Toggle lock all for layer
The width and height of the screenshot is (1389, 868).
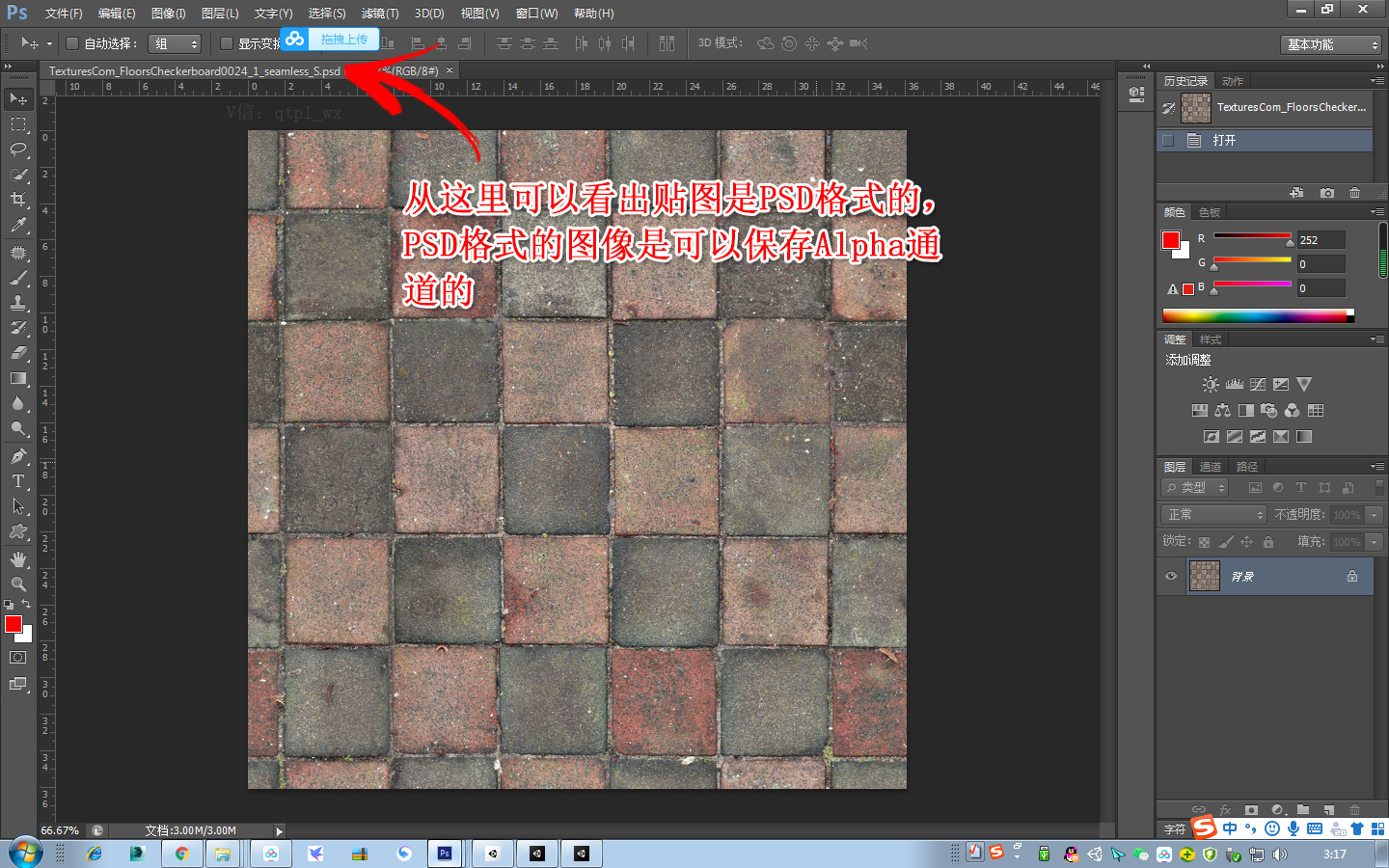1268,542
